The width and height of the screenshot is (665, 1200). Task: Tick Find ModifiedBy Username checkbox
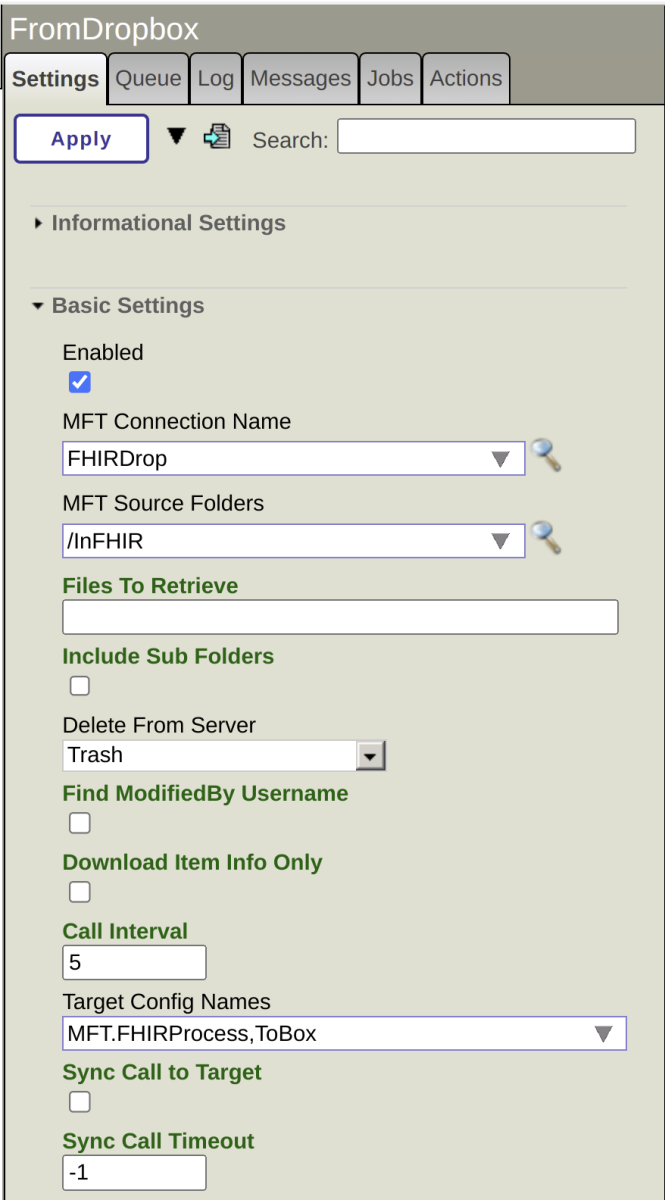coord(79,823)
